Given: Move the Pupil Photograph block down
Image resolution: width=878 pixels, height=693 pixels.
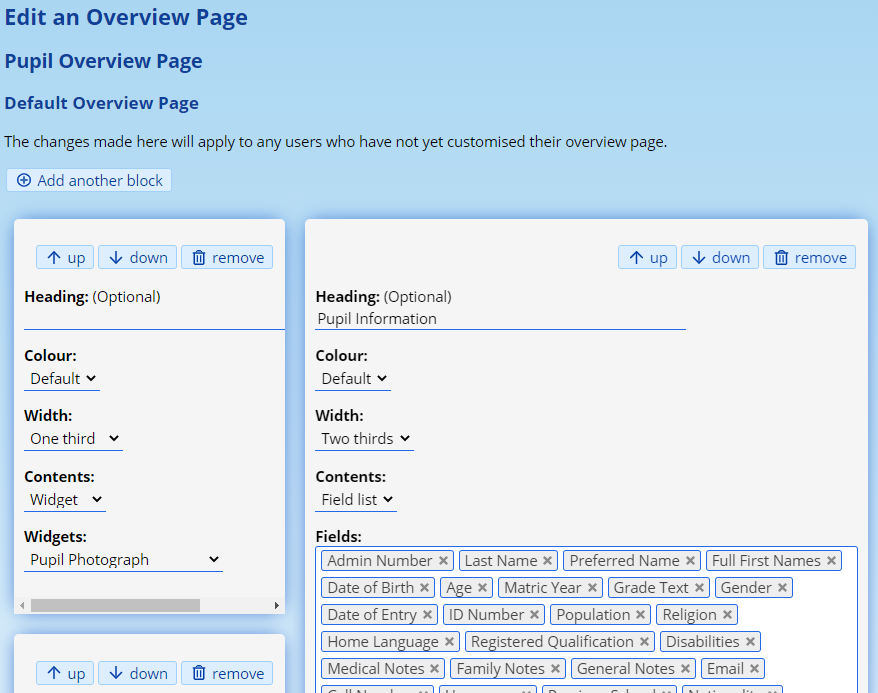Looking at the screenshot, I should pos(137,258).
